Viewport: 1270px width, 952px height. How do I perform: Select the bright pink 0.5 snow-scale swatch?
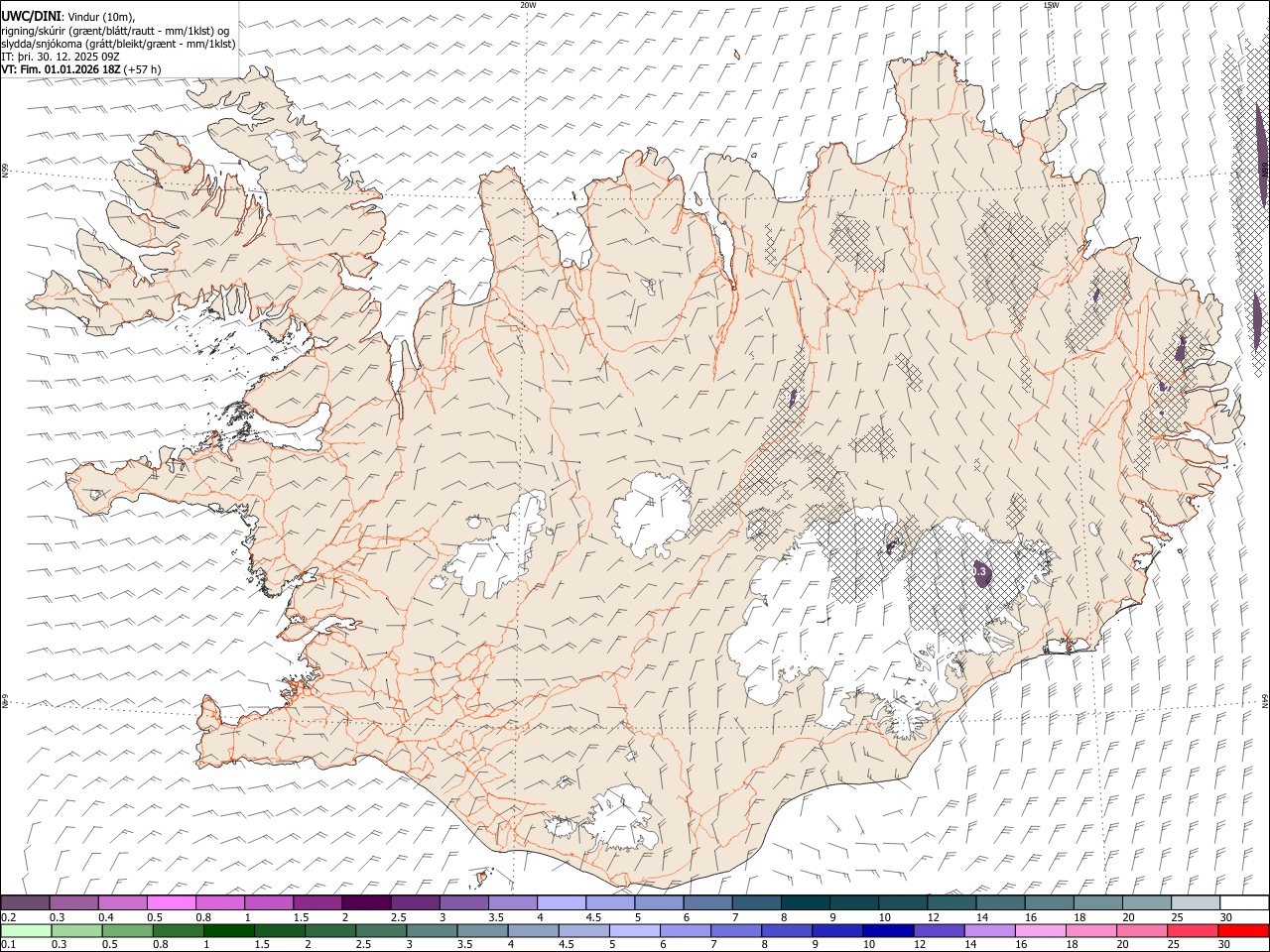(171, 902)
